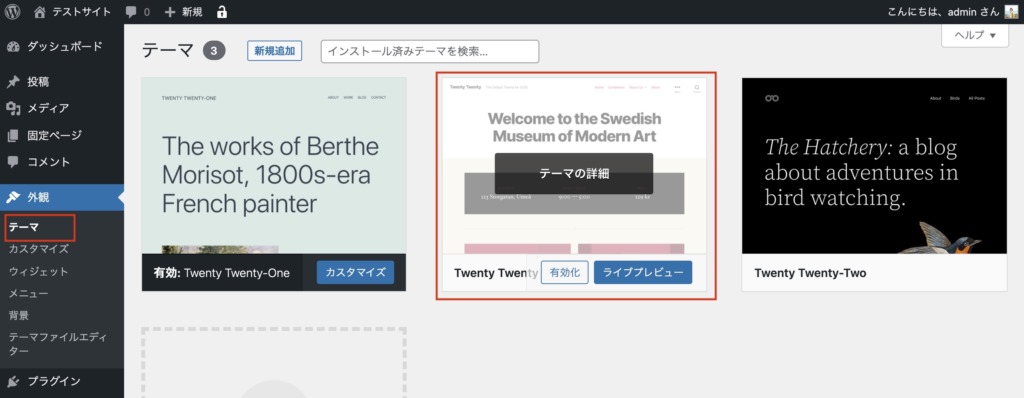Viewport: 1024px width, 398px height.
Task: Open the admin user avatar
Action: [1011, 12]
